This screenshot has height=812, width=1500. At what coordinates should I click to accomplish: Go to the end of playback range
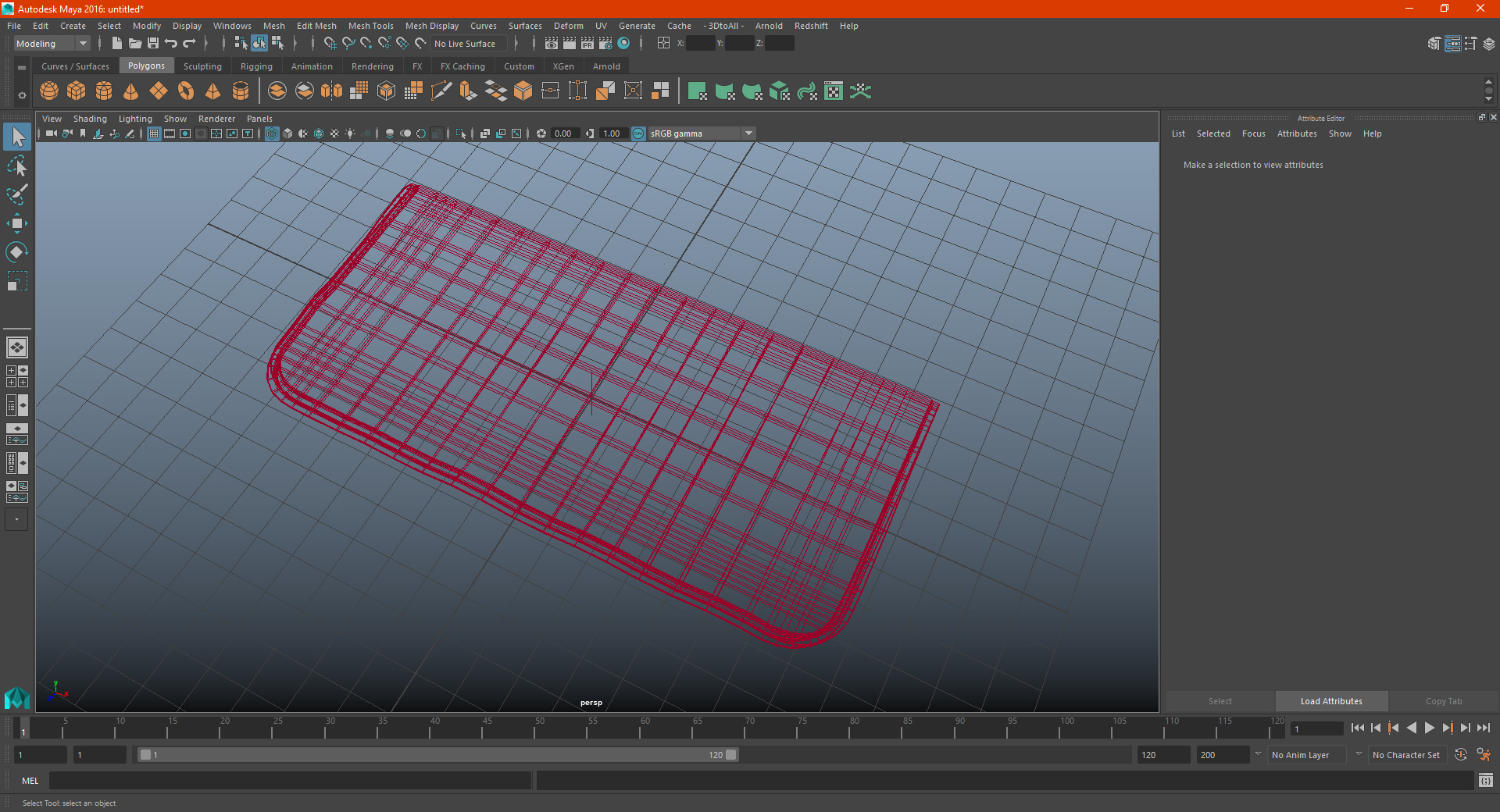click(1483, 728)
